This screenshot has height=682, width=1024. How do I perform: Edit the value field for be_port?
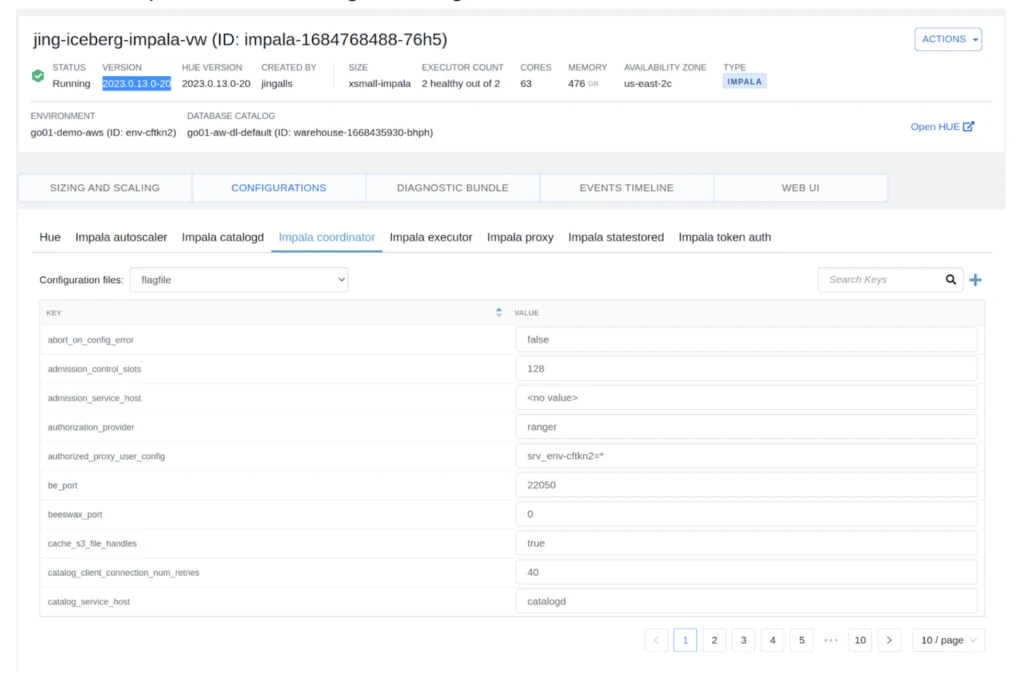(748, 484)
